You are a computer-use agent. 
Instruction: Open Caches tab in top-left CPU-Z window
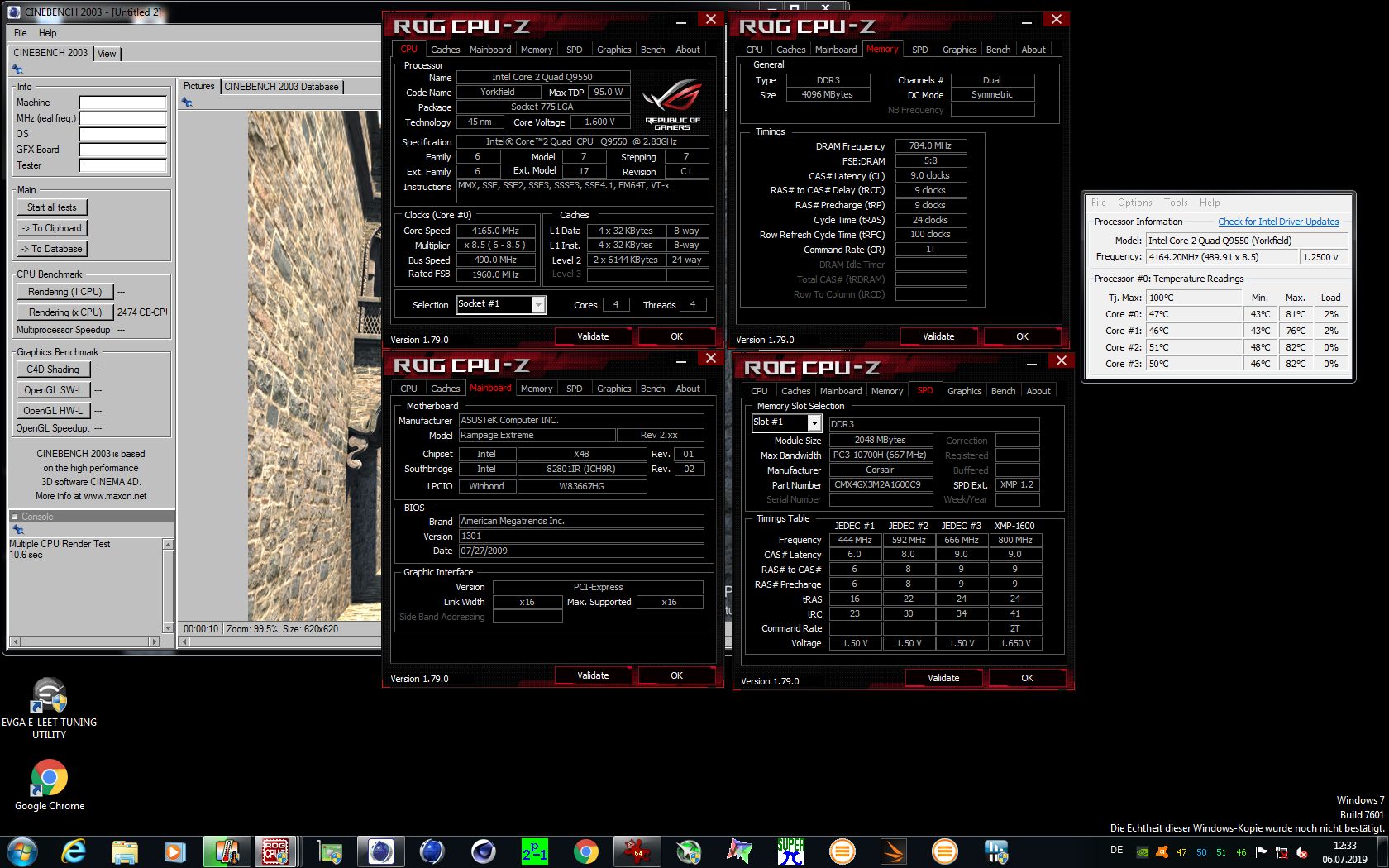445,50
